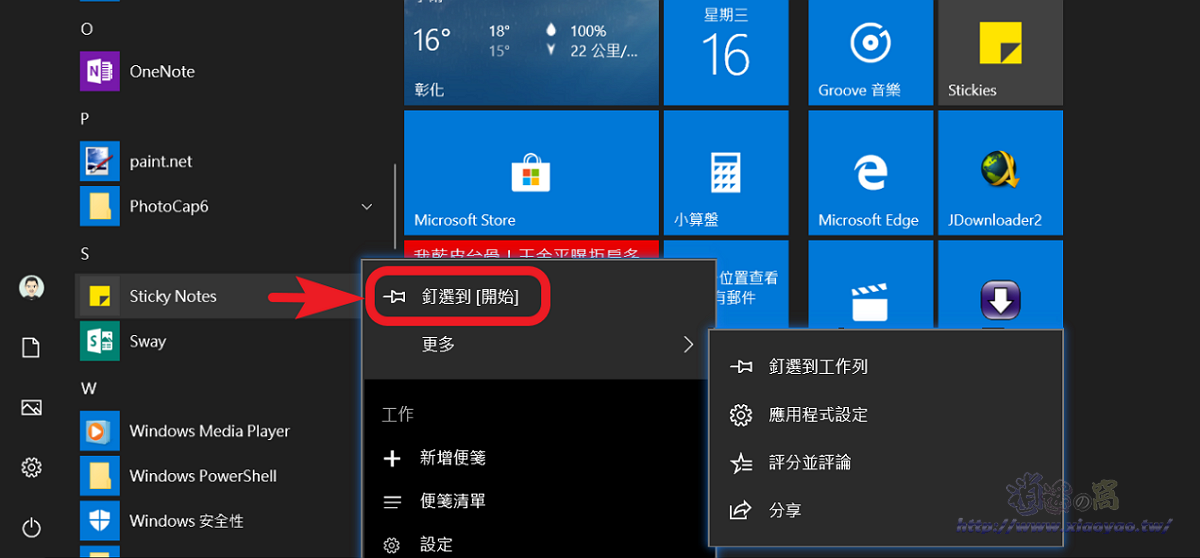
Task: Jump to letter P section header
Action: [85, 118]
